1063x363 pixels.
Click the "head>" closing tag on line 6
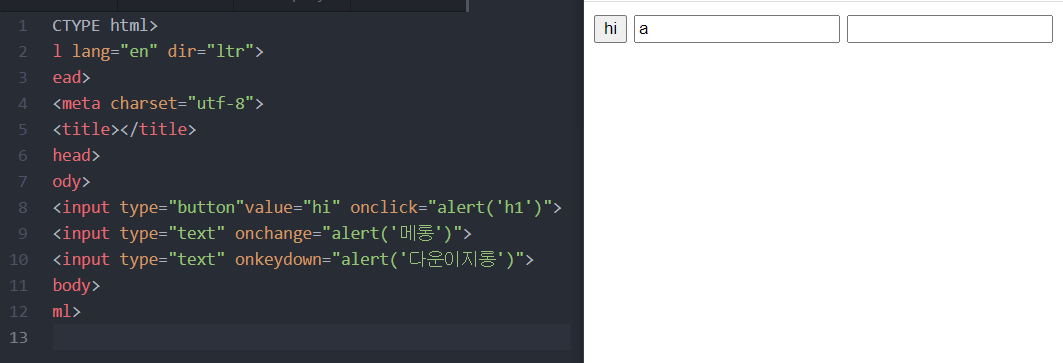point(76,155)
